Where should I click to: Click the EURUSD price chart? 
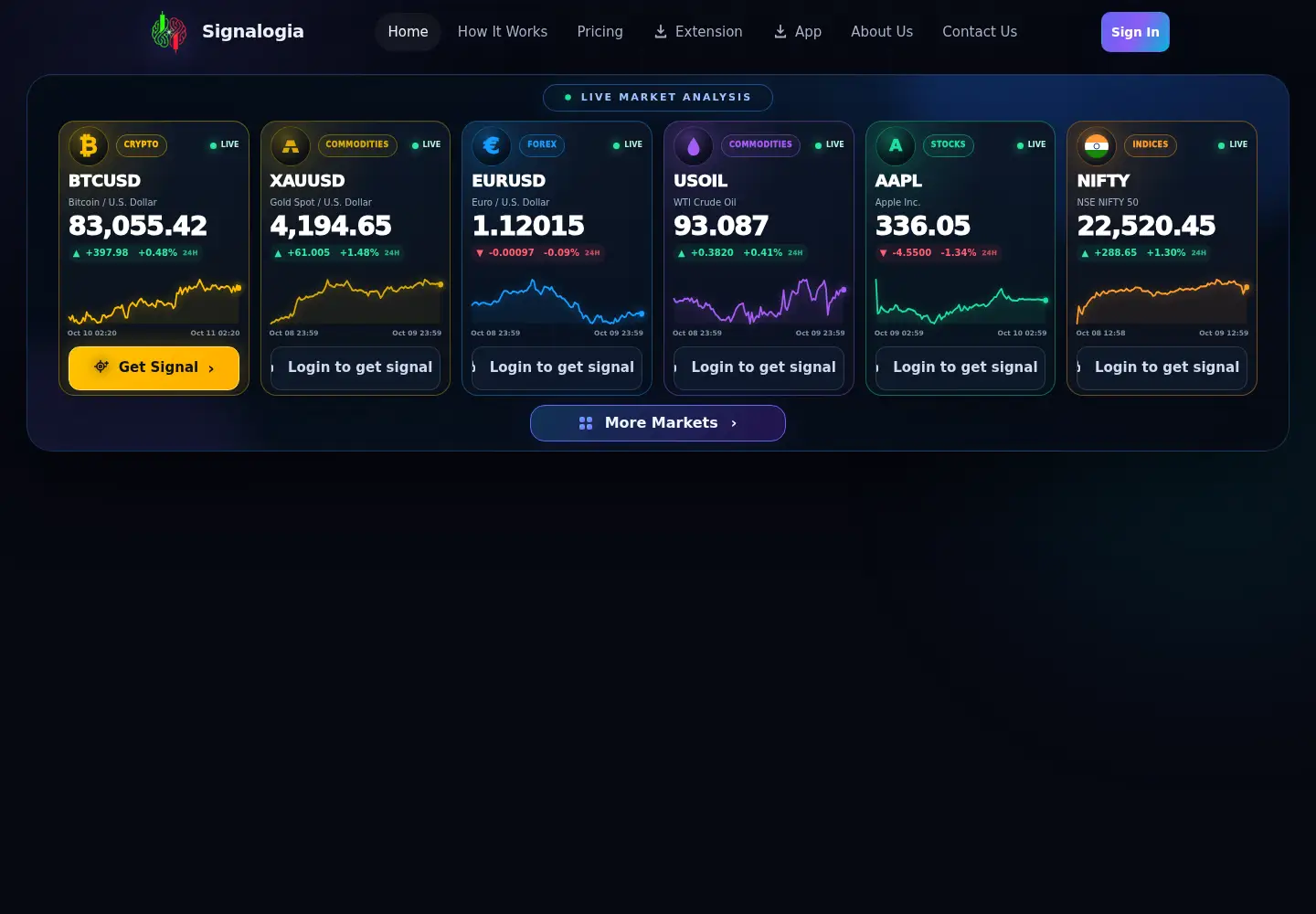pos(557,302)
